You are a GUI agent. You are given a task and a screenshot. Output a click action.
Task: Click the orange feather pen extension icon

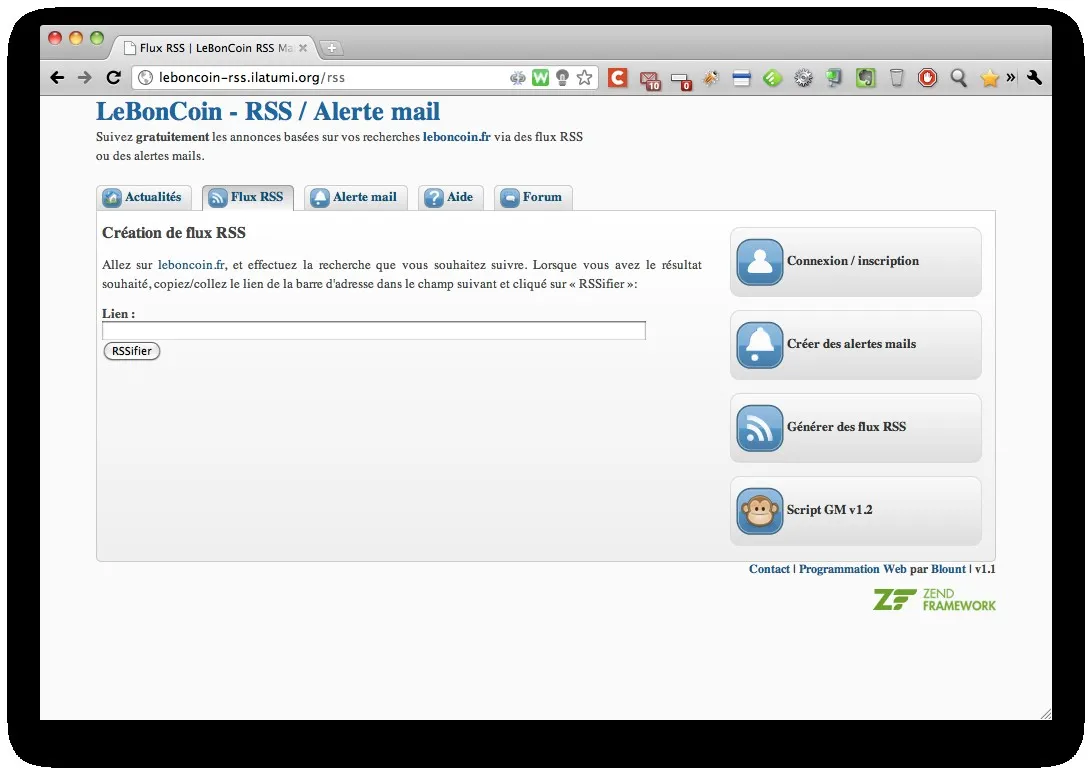tap(710, 78)
